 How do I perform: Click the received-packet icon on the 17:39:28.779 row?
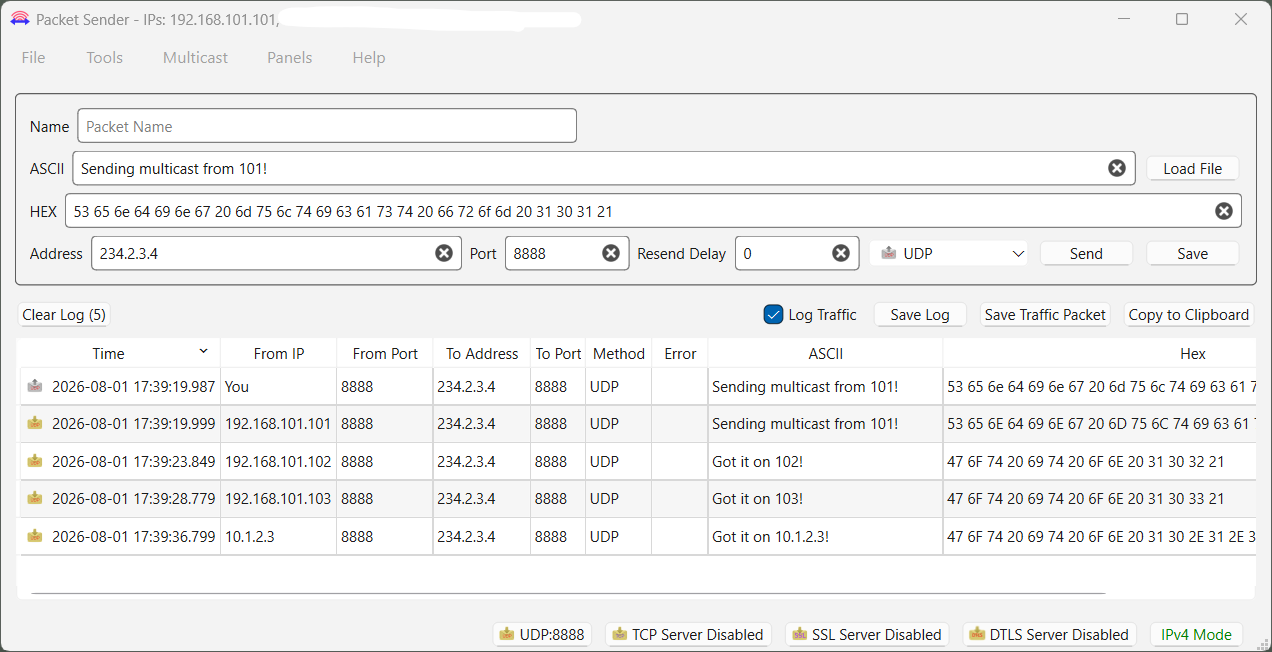35,498
